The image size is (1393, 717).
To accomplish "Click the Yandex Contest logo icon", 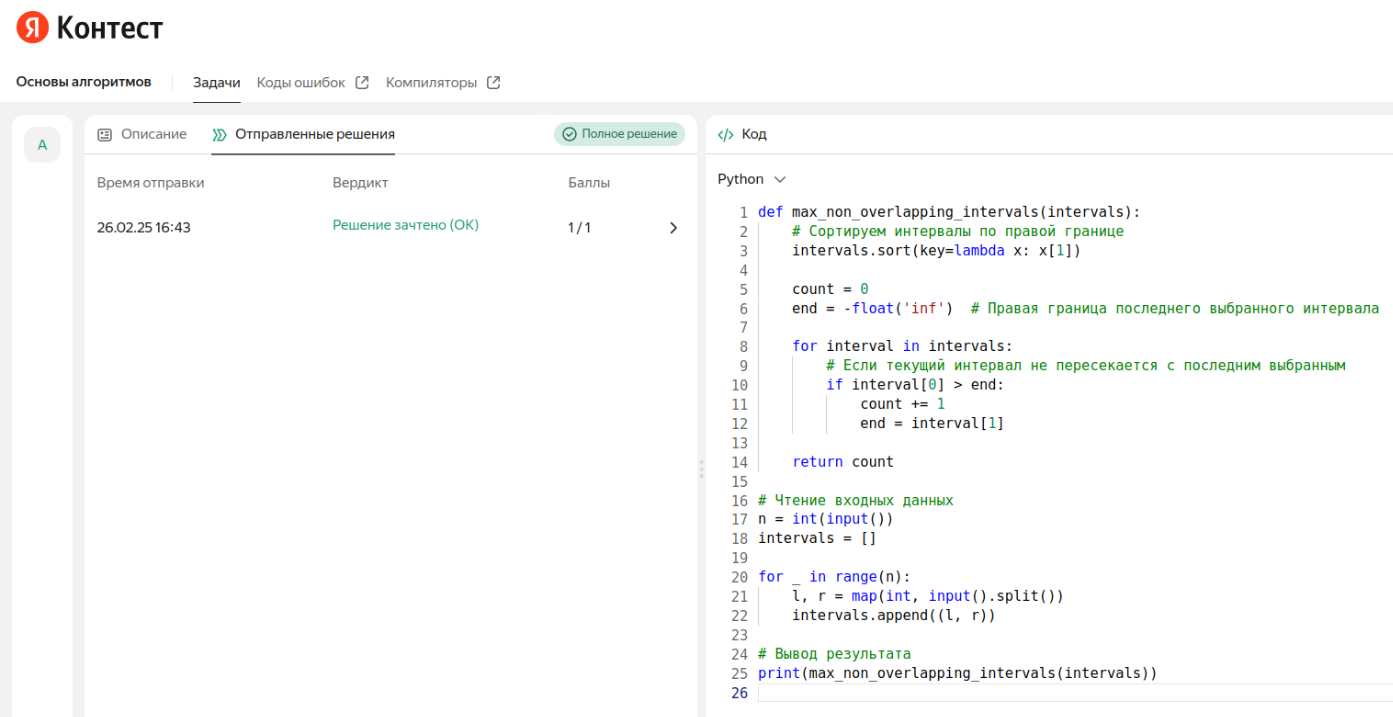I will point(32,28).
